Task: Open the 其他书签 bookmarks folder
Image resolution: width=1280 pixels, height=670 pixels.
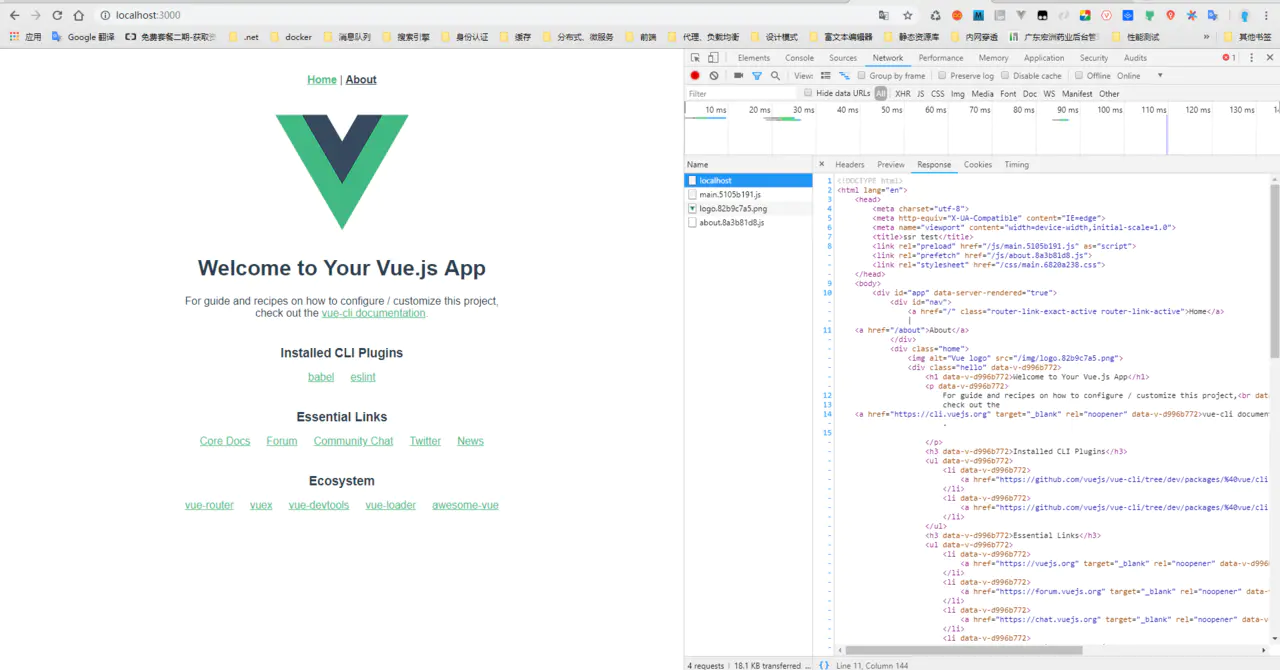Action: [x=1249, y=37]
